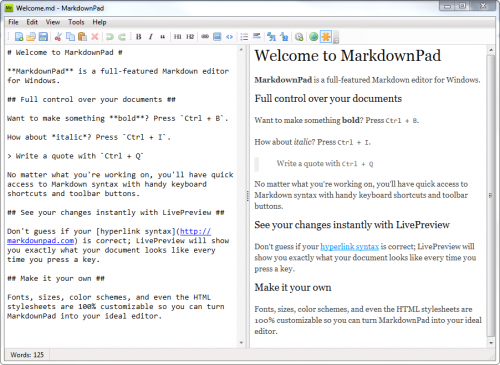Insert a hyperlink via the chain link icon

click(x=205, y=37)
